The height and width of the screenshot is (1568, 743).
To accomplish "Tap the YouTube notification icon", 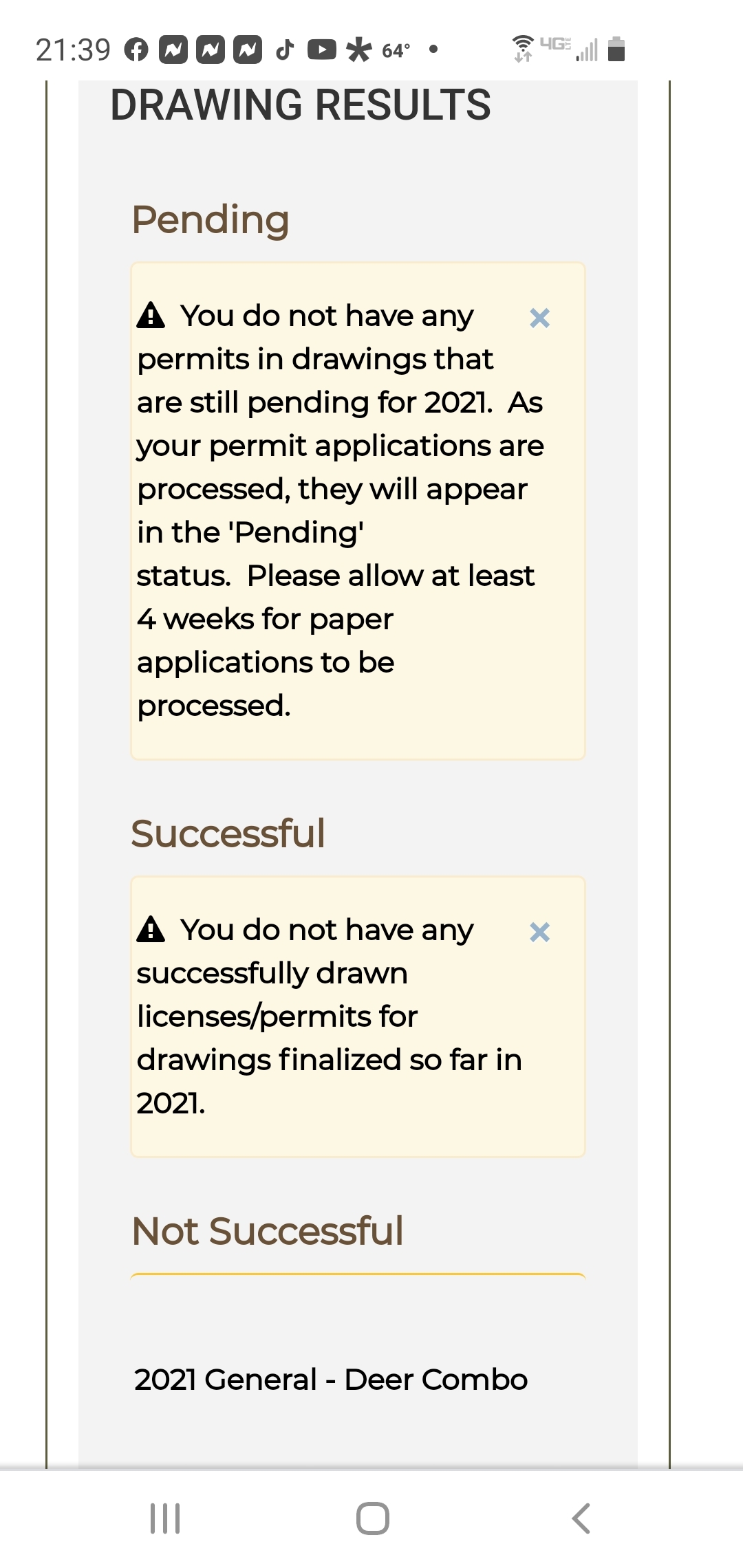I will click(x=321, y=50).
